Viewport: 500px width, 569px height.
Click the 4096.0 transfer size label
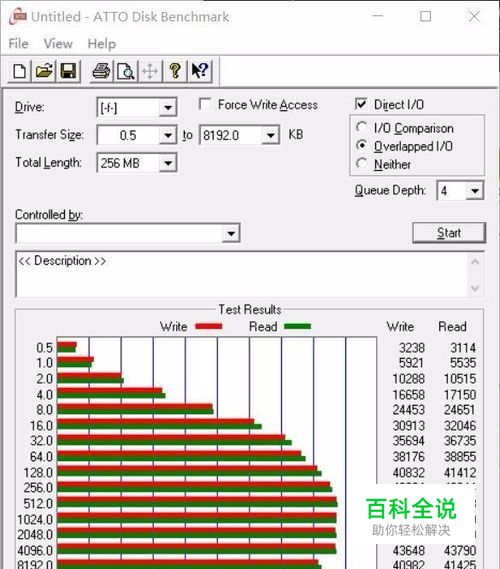tap(35, 550)
